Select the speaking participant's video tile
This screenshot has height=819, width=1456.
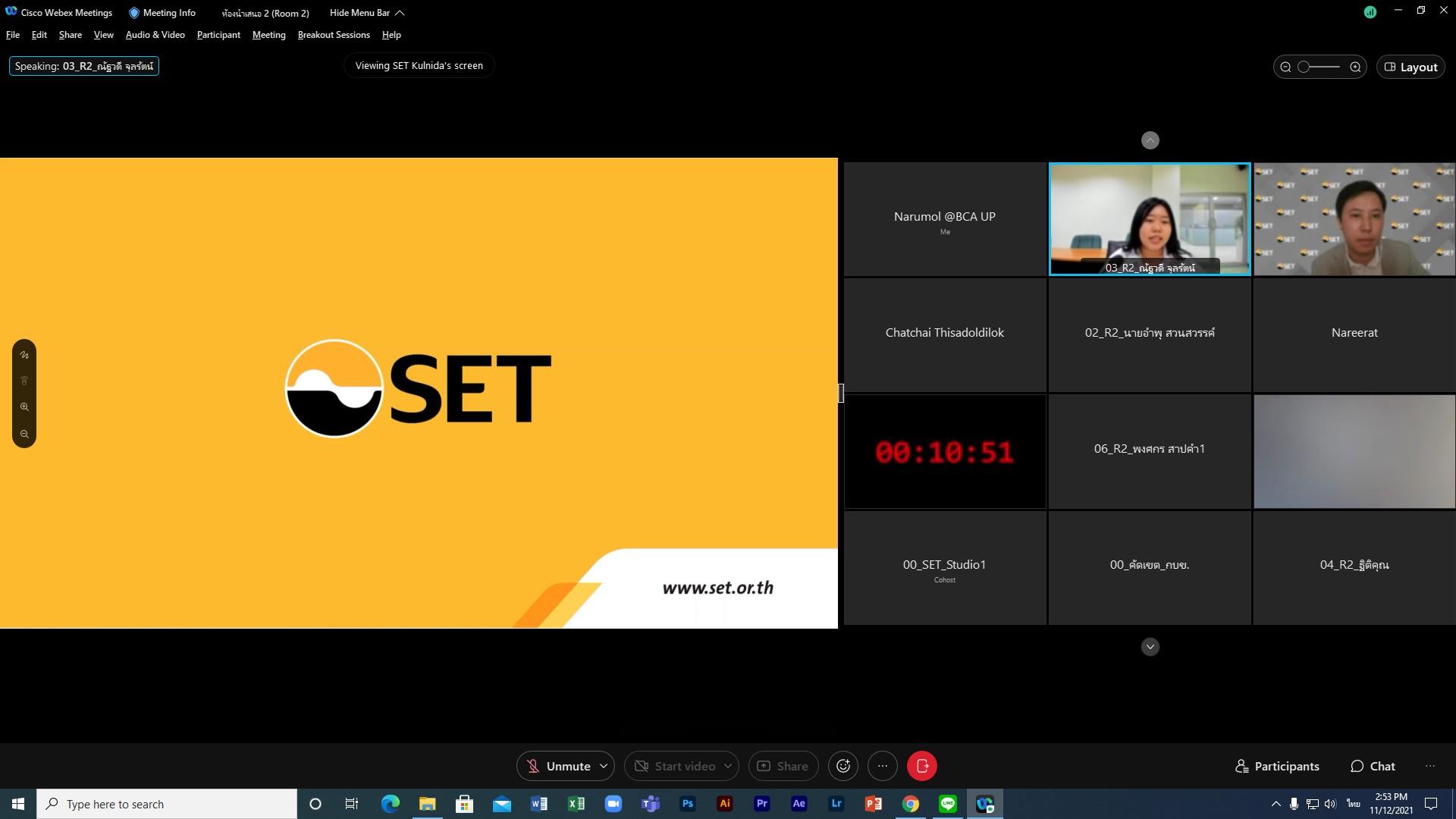point(1150,219)
